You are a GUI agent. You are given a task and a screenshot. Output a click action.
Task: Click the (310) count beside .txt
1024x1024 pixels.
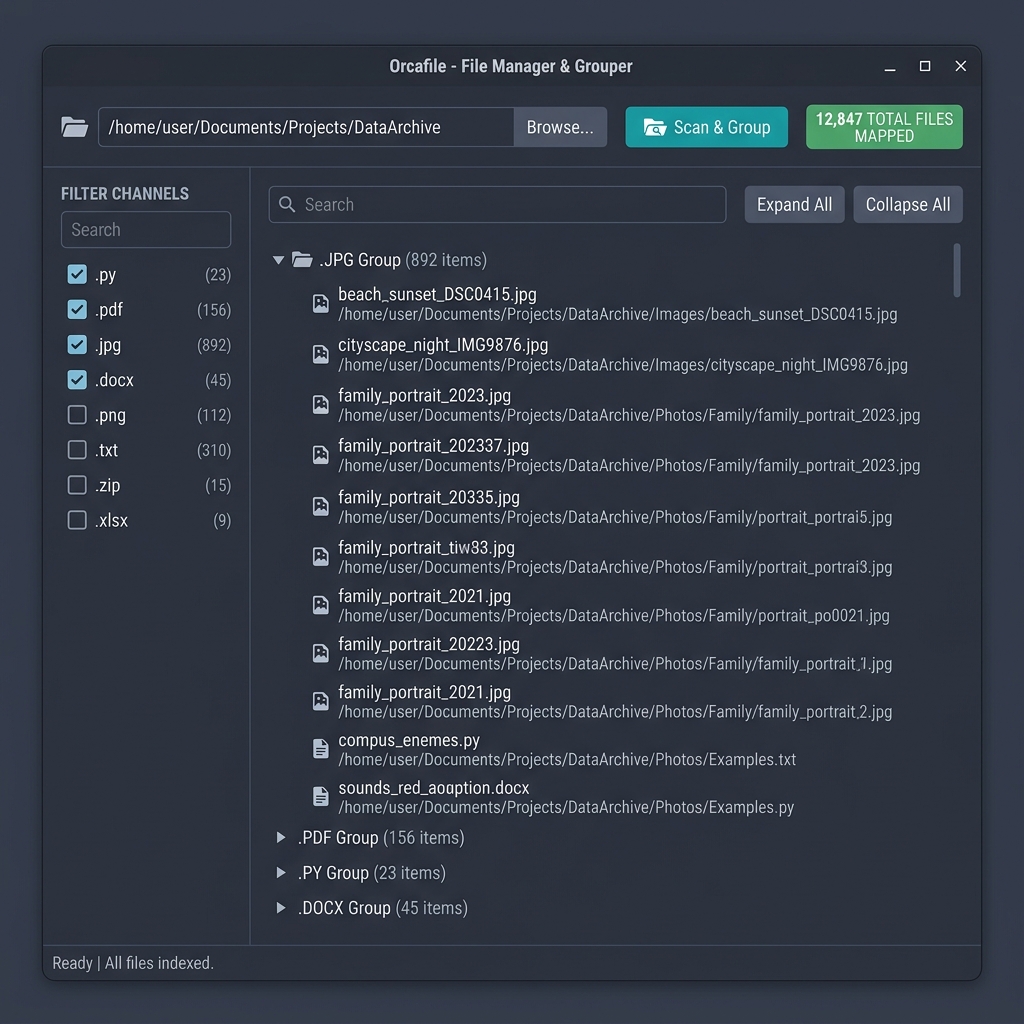[x=214, y=450]
